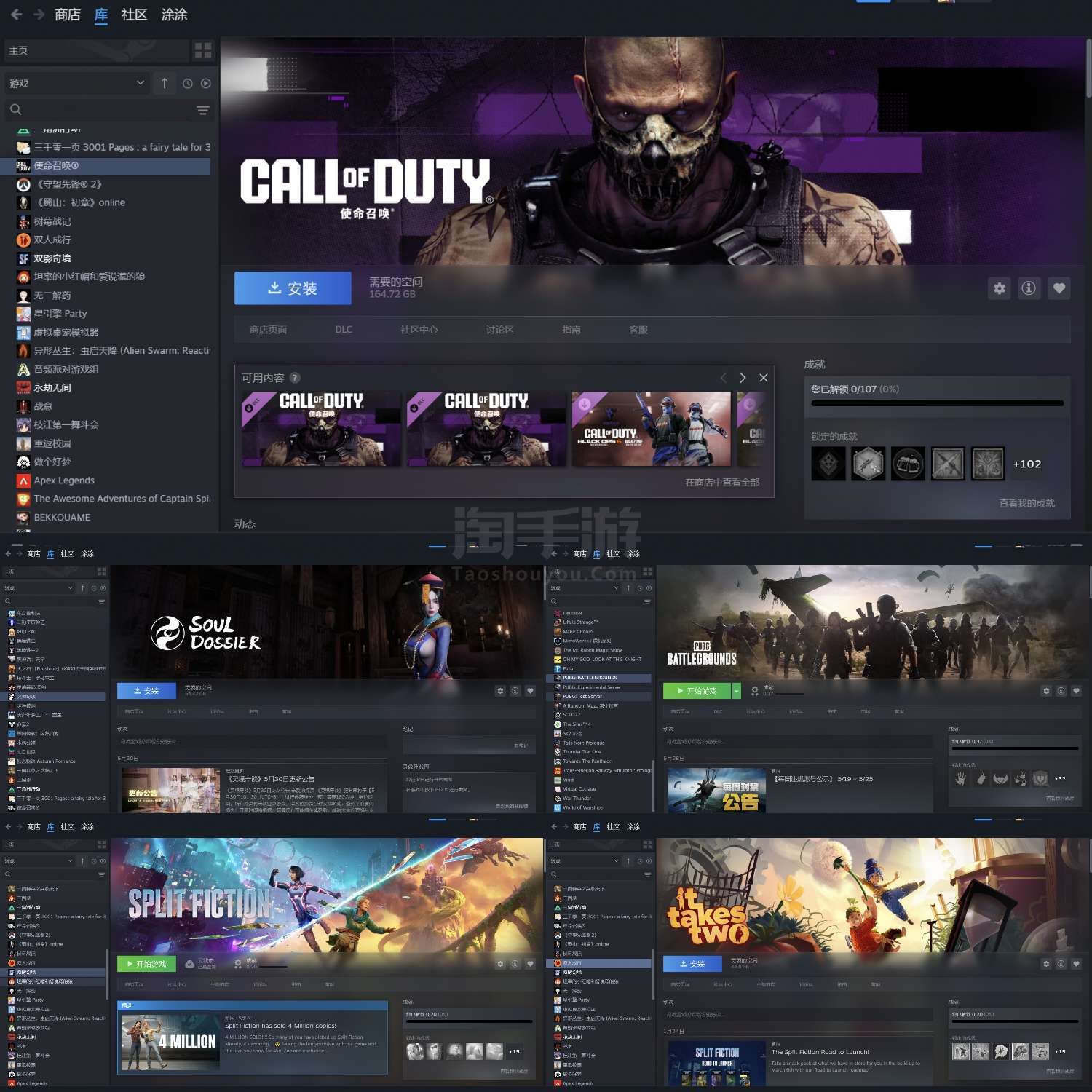Show Call of Duty game info icon
The image size is (1092, 1092).
point(1029,288)
